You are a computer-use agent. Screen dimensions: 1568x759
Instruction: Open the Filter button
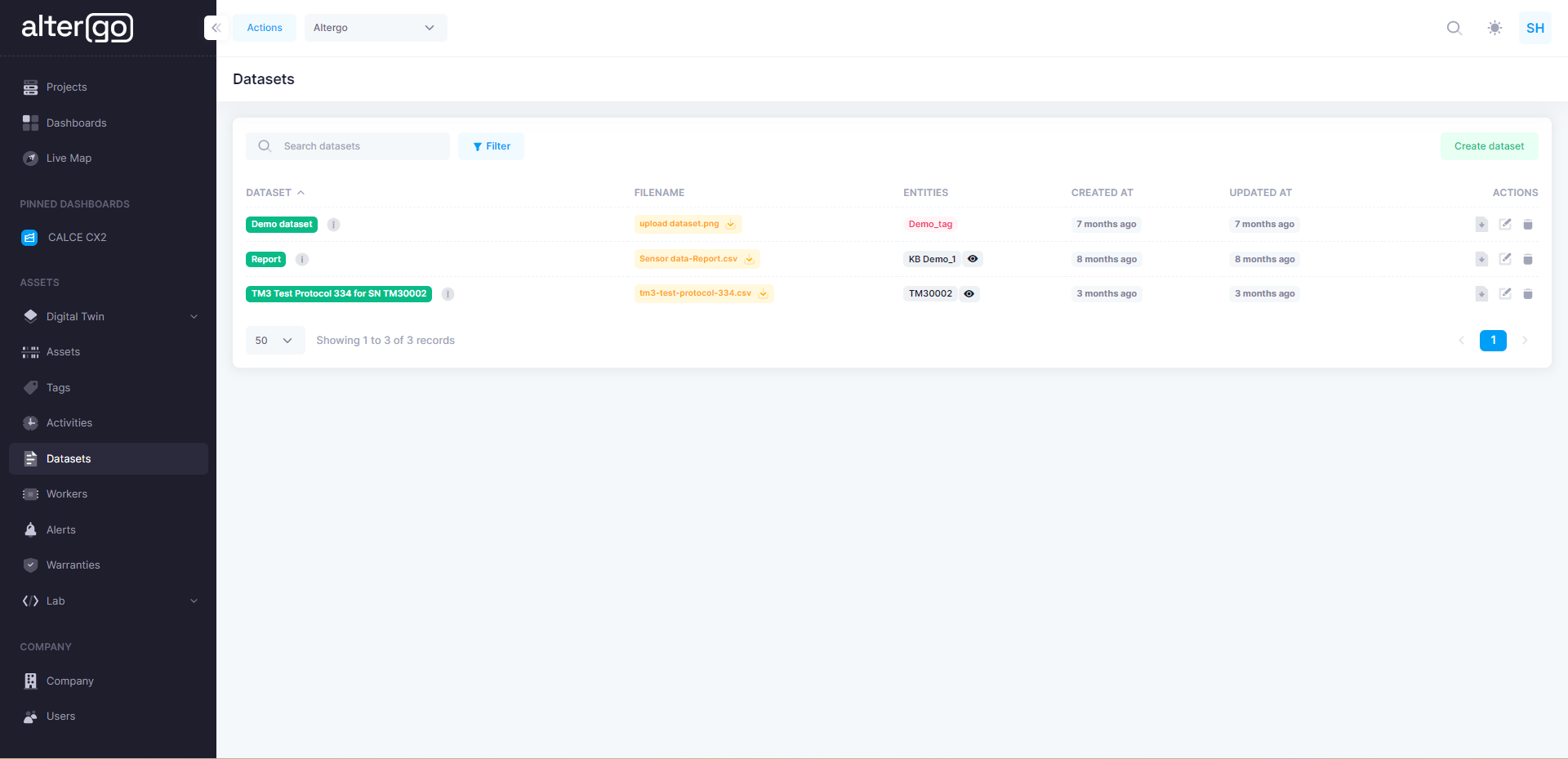click(491, 146)
